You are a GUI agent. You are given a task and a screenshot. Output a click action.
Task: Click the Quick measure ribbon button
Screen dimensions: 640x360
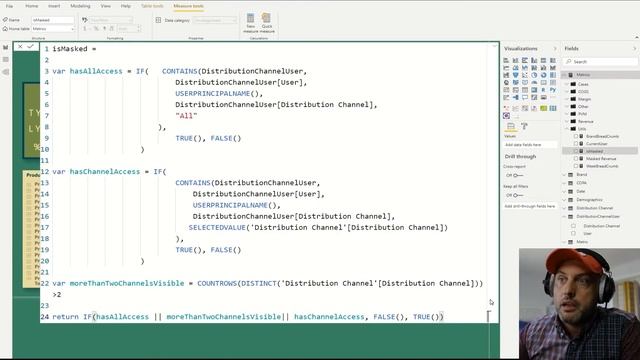(x=267, y=23)
